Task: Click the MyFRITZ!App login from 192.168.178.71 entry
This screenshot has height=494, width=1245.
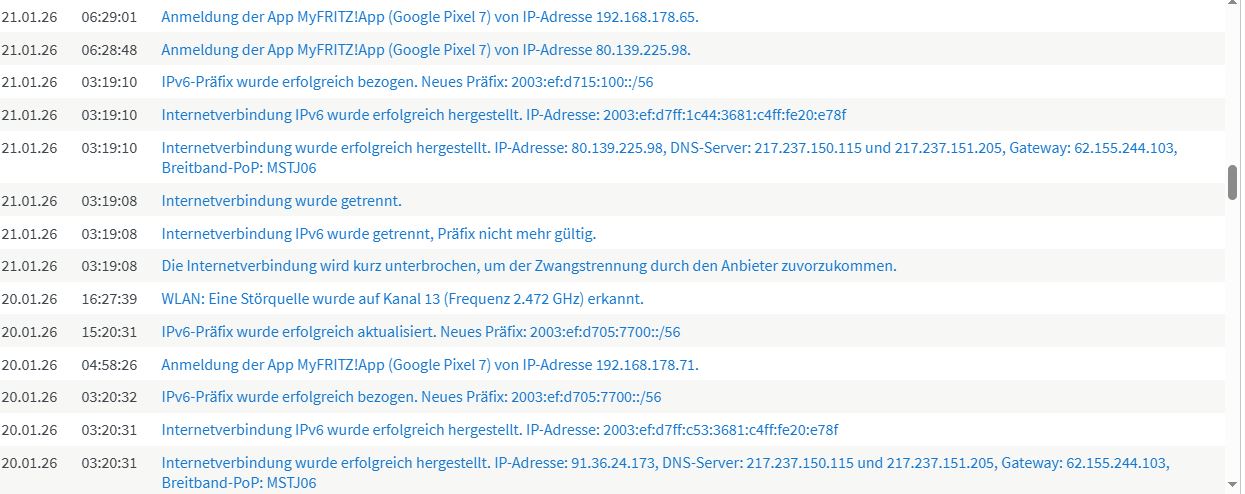Action: (430, 365)
